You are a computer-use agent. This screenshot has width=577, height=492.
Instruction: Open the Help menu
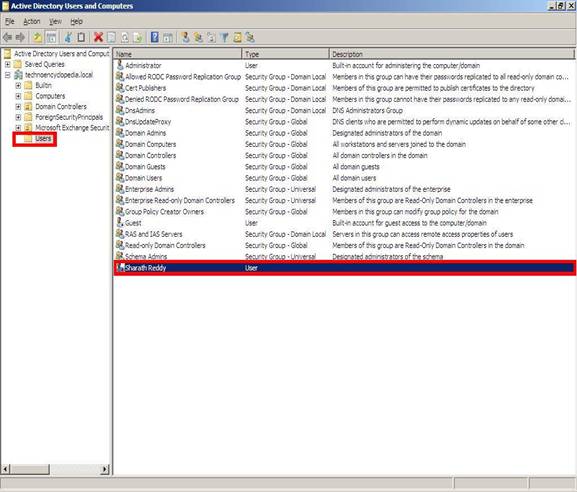[76, 21]
